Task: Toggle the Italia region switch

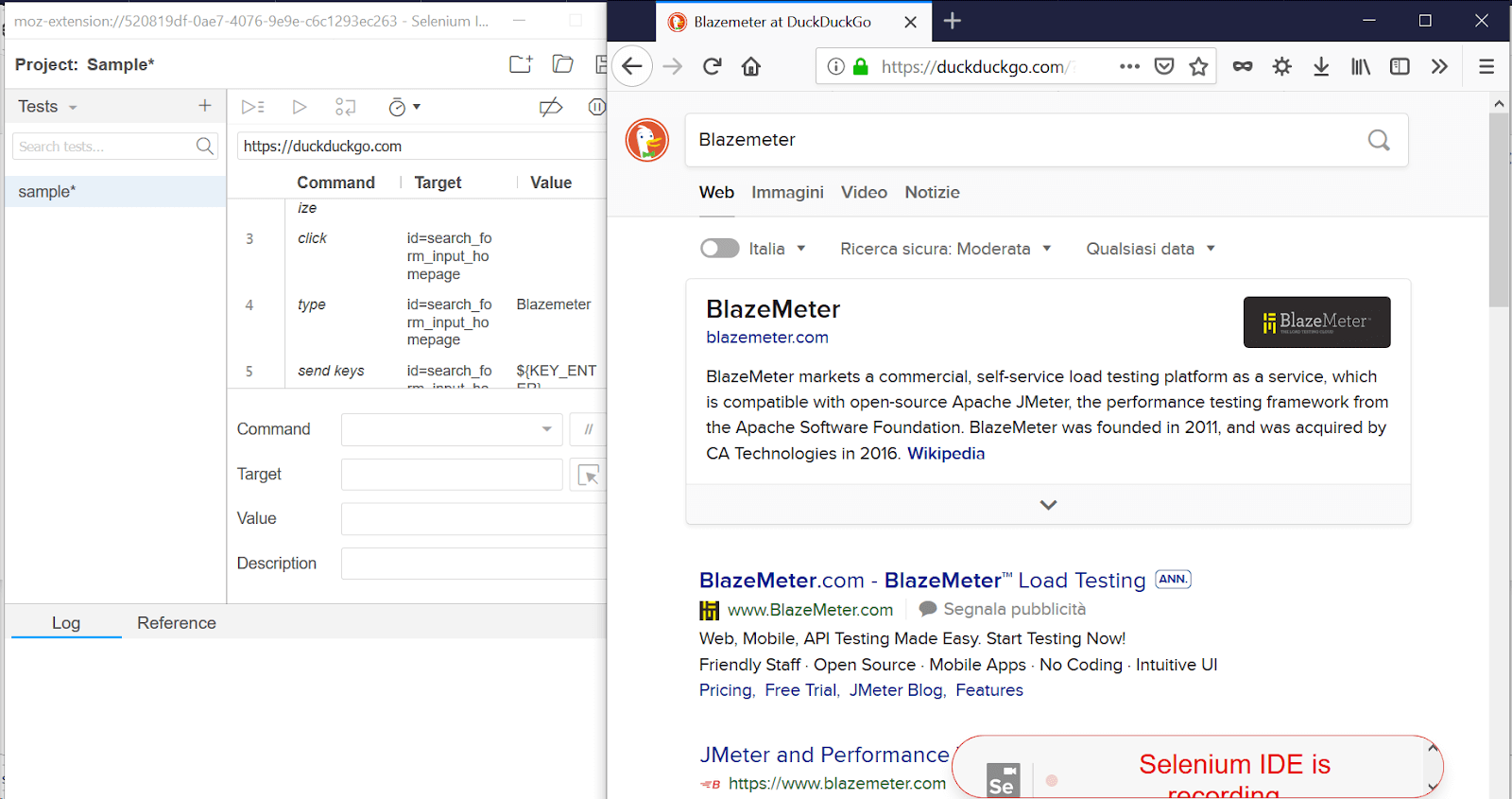Action: [x=720, y=248]
